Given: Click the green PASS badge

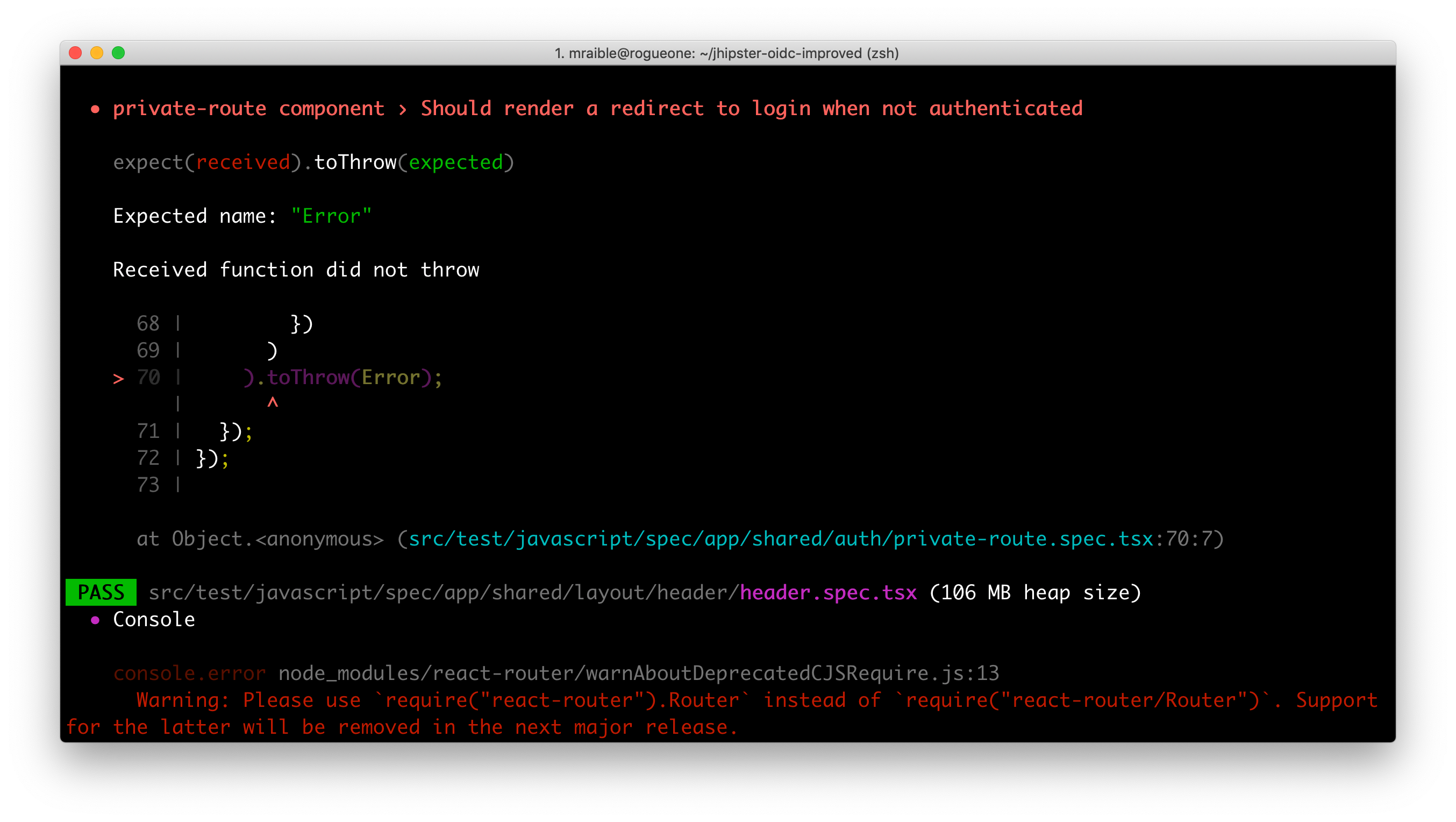Looking at the screenshot, I should click(x=101, y=592).
